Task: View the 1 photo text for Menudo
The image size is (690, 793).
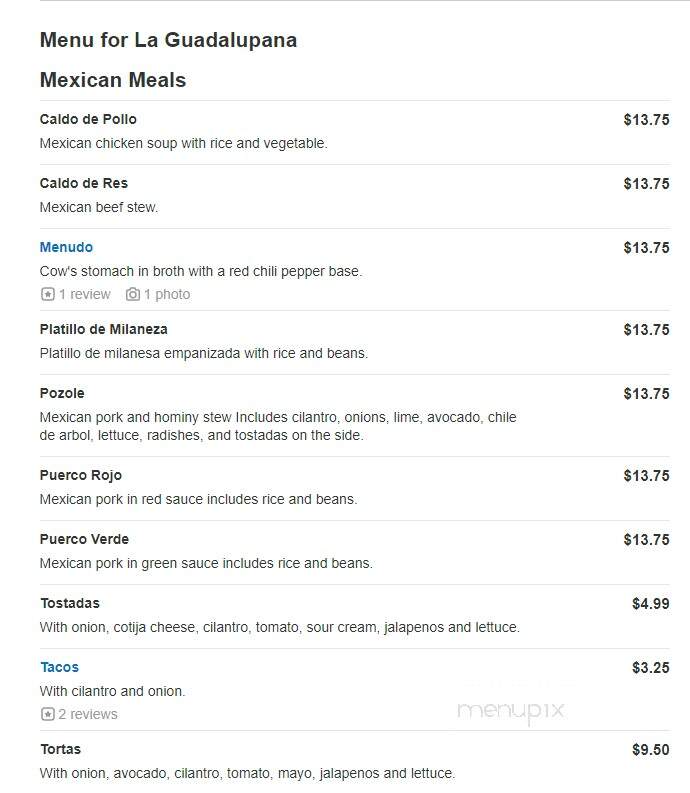Action: pos(167,294)
